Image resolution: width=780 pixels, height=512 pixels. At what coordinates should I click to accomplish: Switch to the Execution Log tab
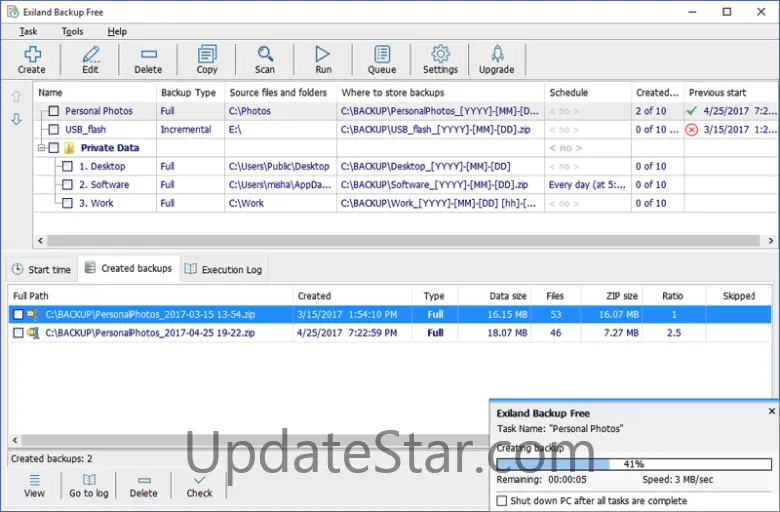pyautogui.click(x=224, y=270)
